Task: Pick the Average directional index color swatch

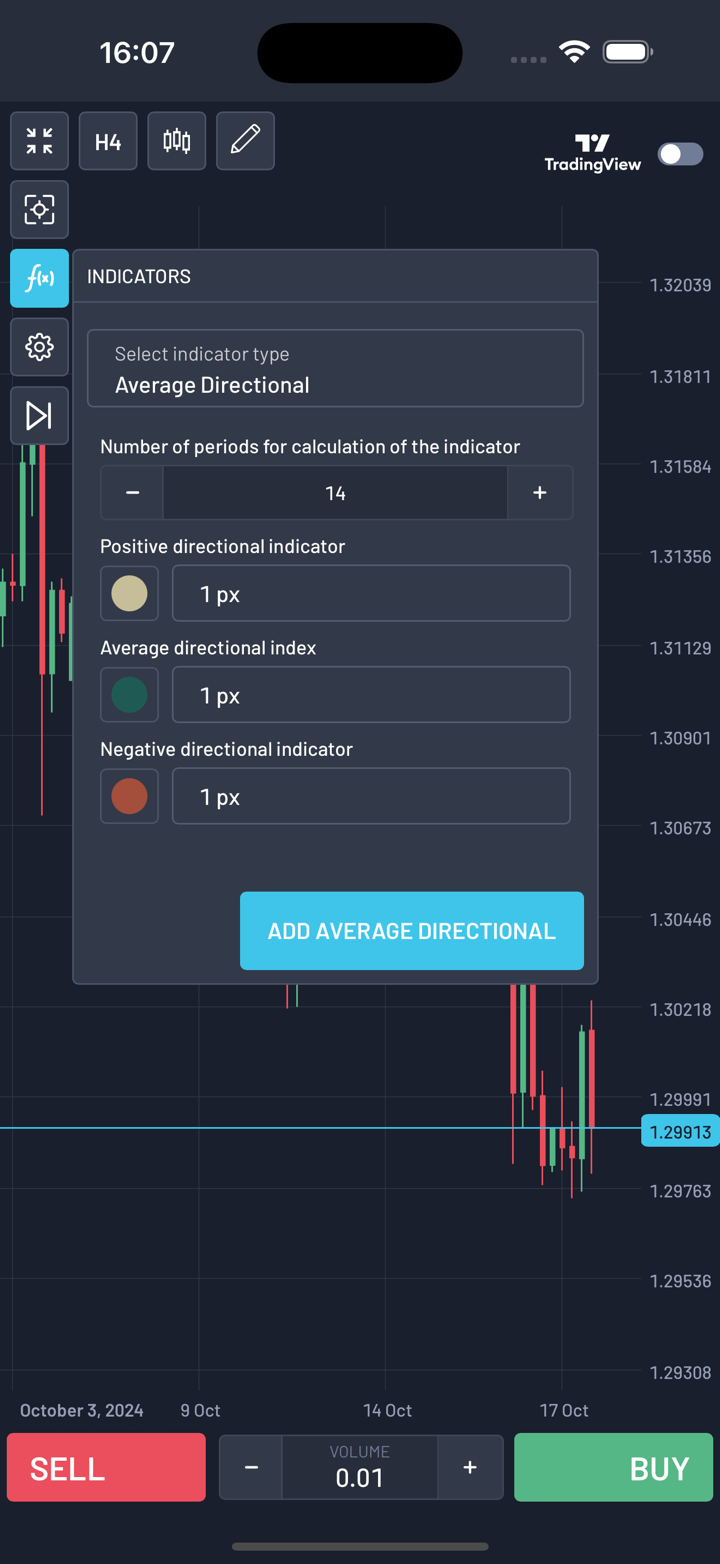Action: pos(129,695)
